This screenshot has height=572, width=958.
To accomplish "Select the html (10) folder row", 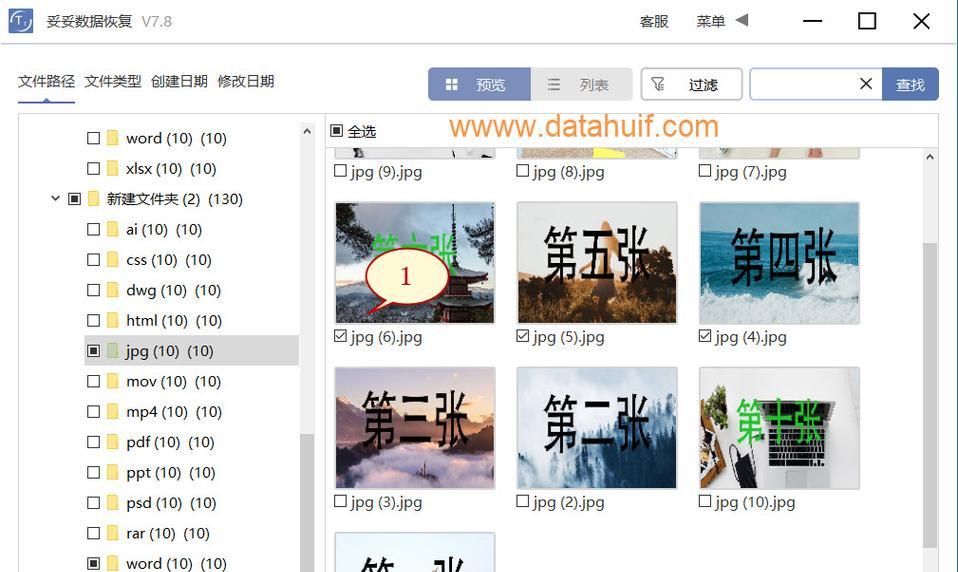I will point(191,320).
